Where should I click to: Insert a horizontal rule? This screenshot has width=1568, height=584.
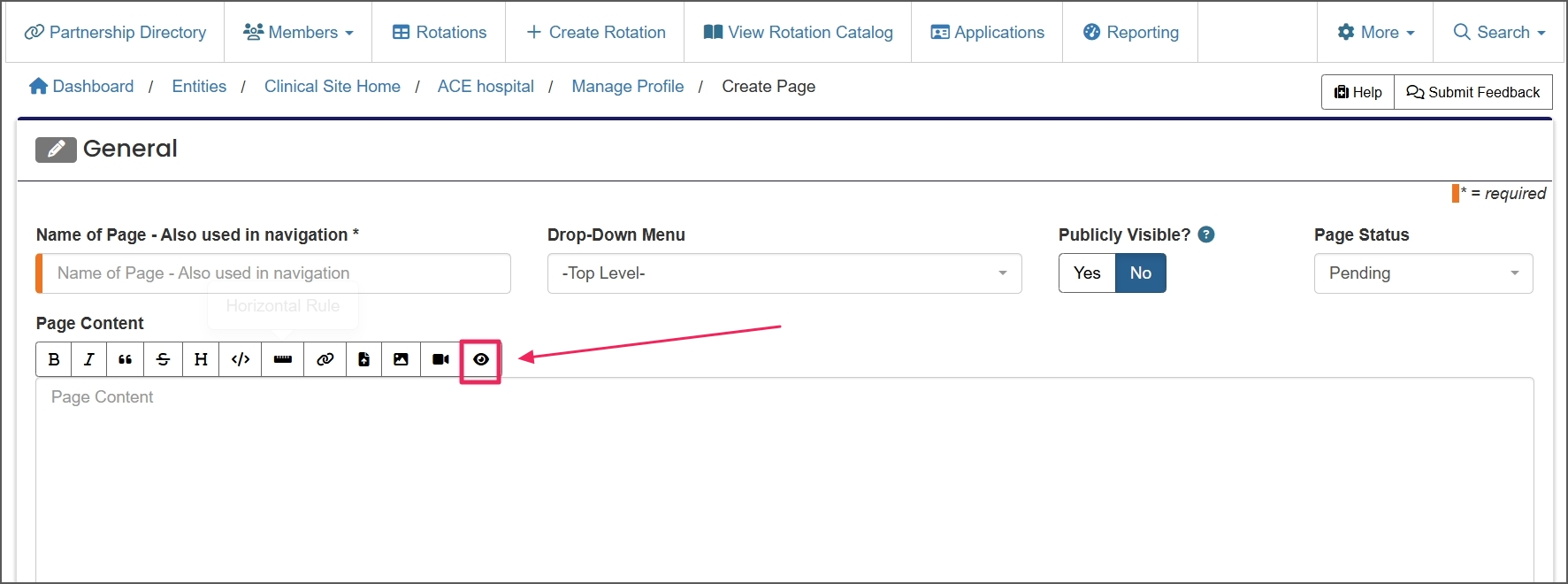tap(283, 359)
